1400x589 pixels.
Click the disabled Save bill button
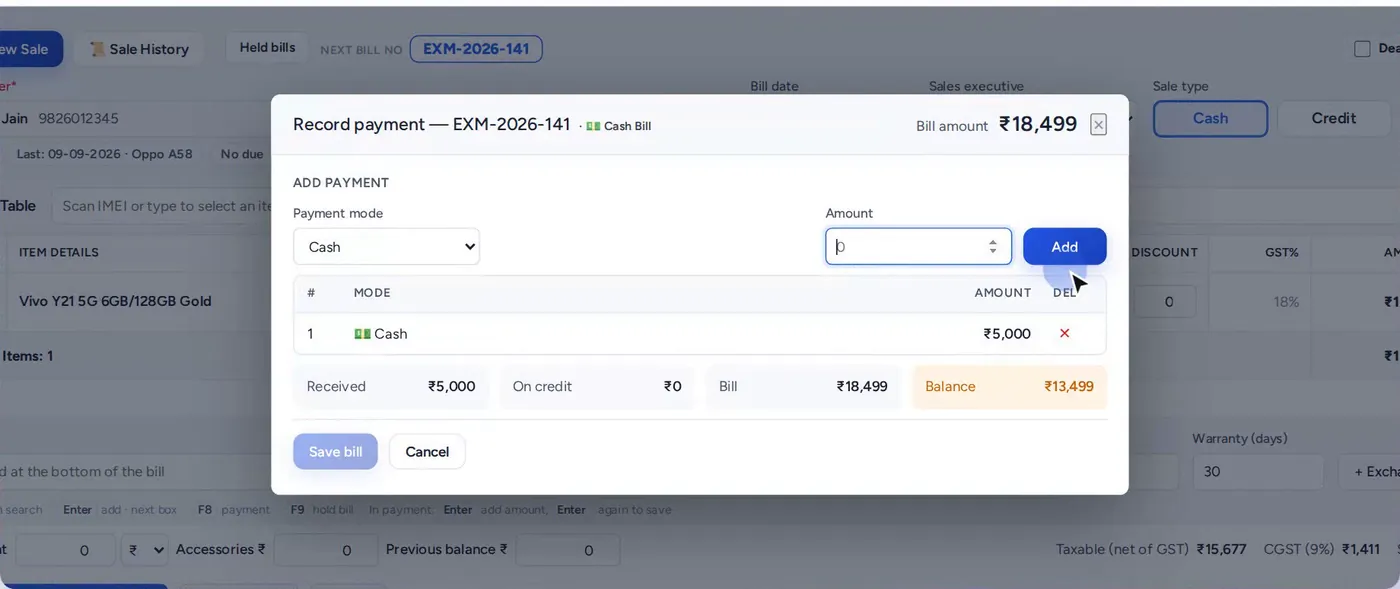[x=335, y=452]
